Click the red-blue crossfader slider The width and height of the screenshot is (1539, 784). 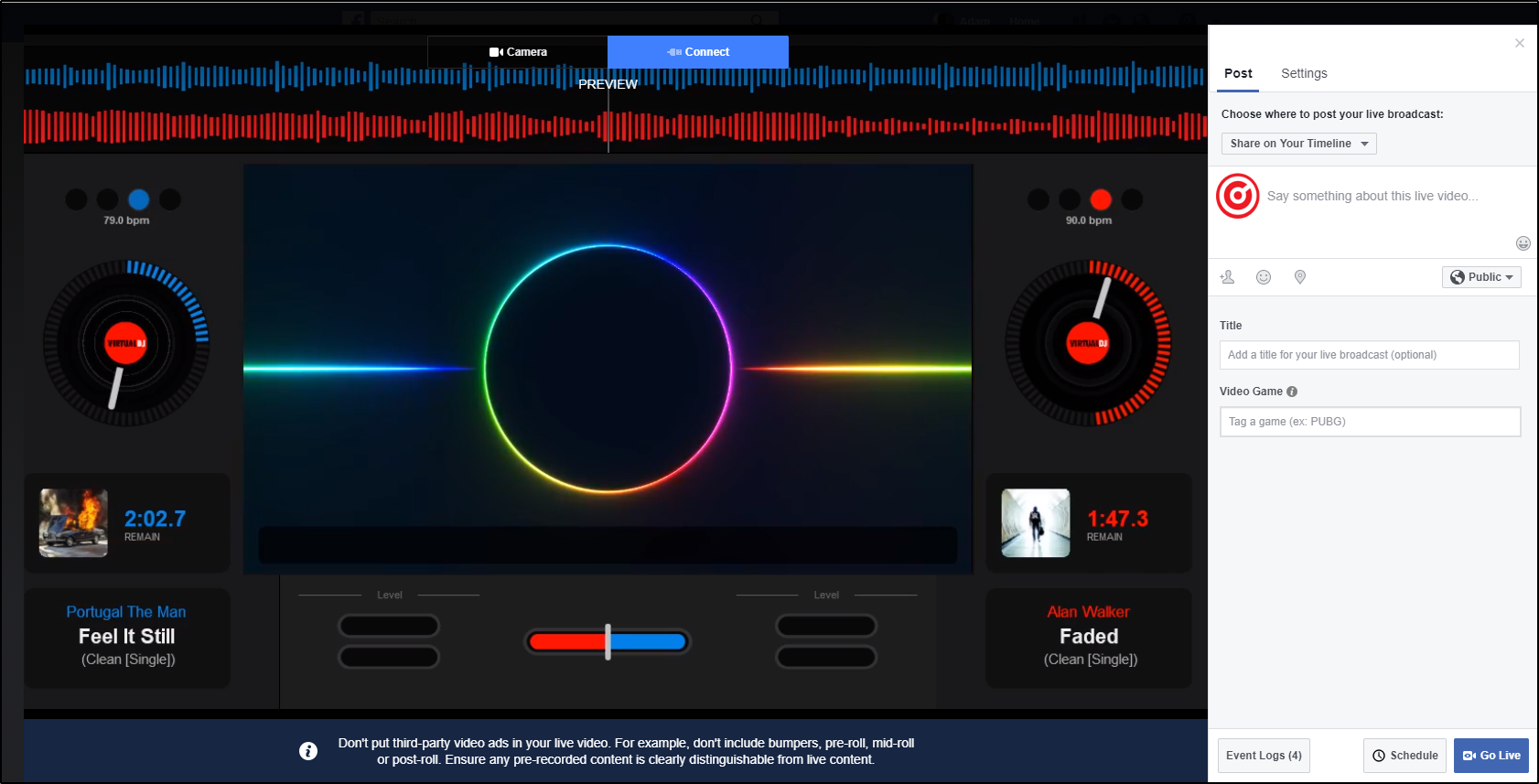(608, 642)
